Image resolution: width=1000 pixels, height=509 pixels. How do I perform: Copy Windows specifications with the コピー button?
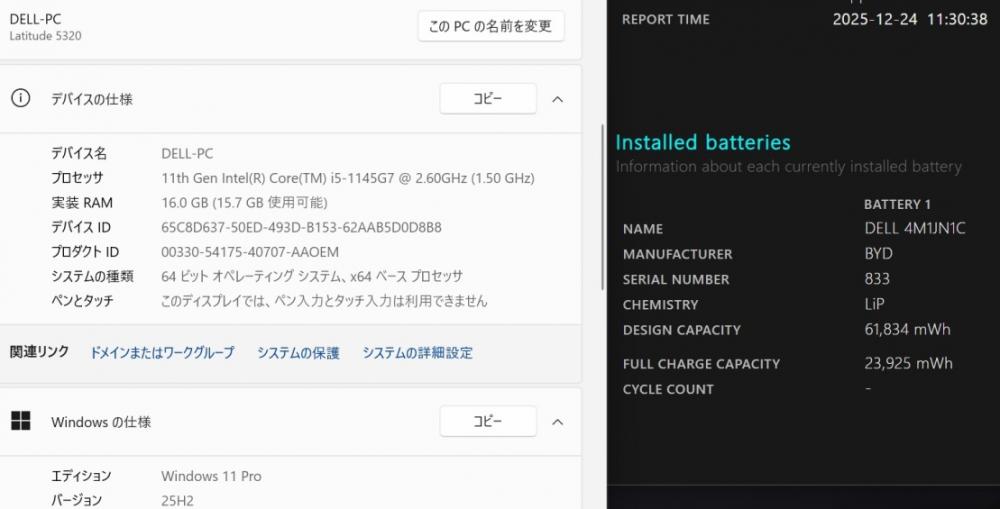pos(488,422)
